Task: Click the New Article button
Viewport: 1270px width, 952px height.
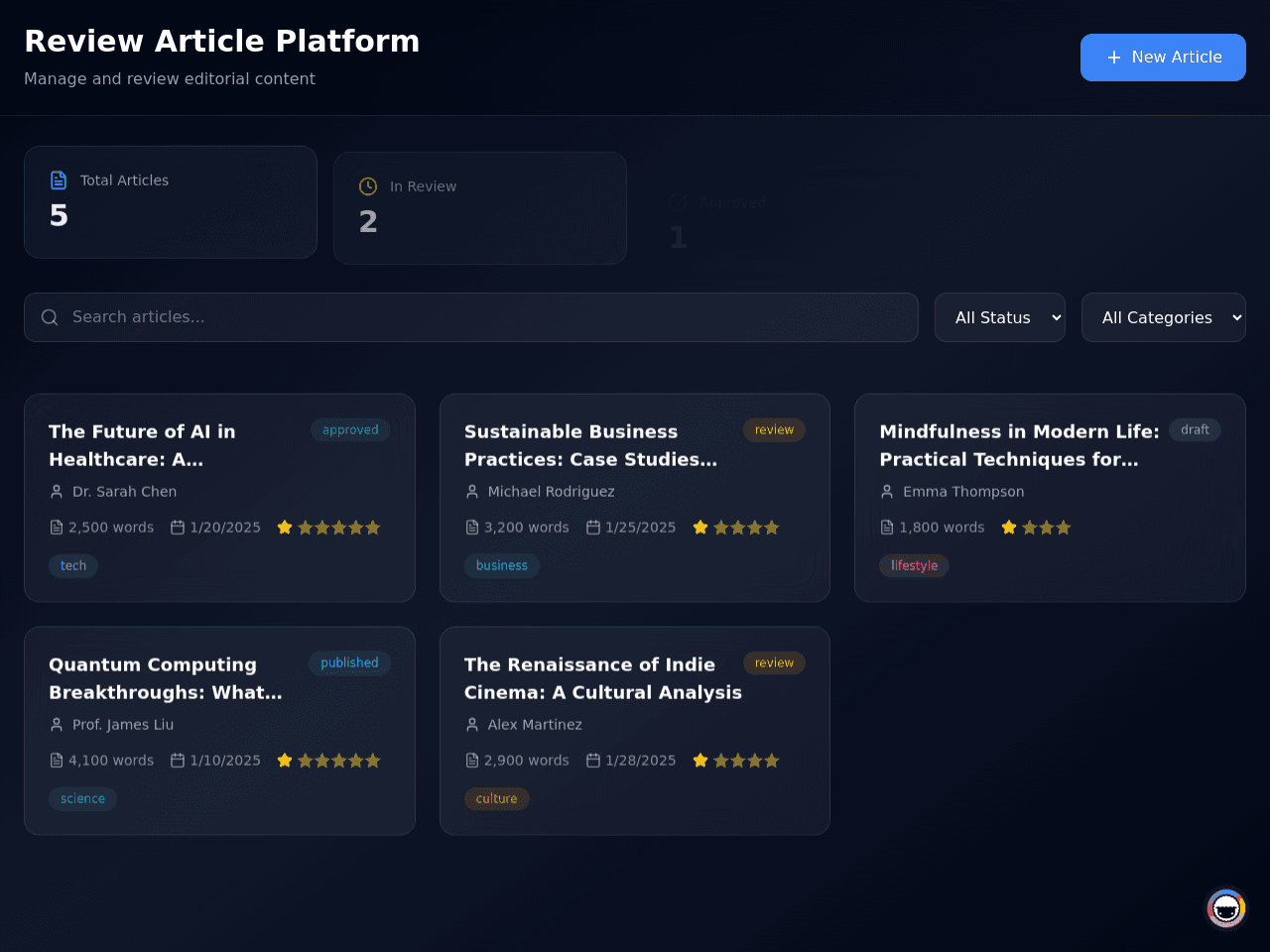Action: tap(1163, 58)
